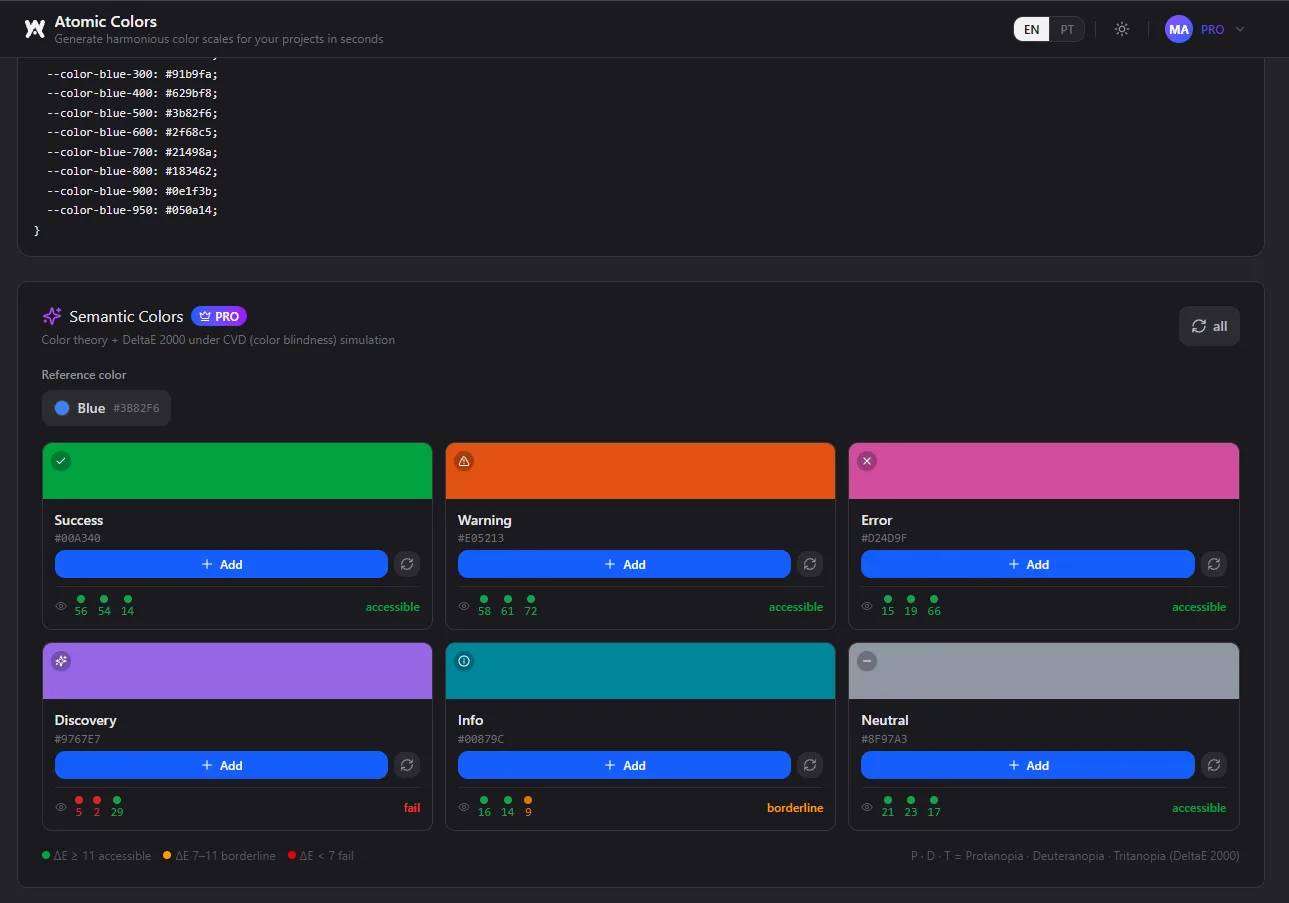Add the Neutral color
The width and height of the screenshot is (1289, 903).
point(1028,765)
